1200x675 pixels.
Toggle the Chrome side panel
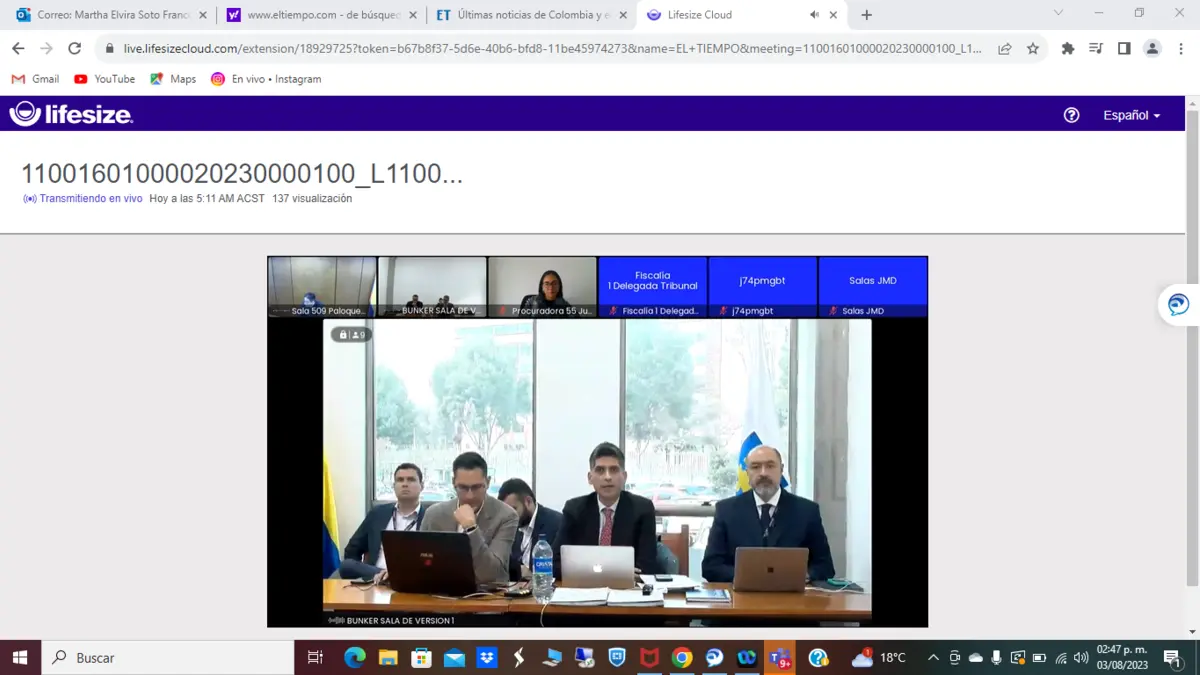tap(1124, 48)
